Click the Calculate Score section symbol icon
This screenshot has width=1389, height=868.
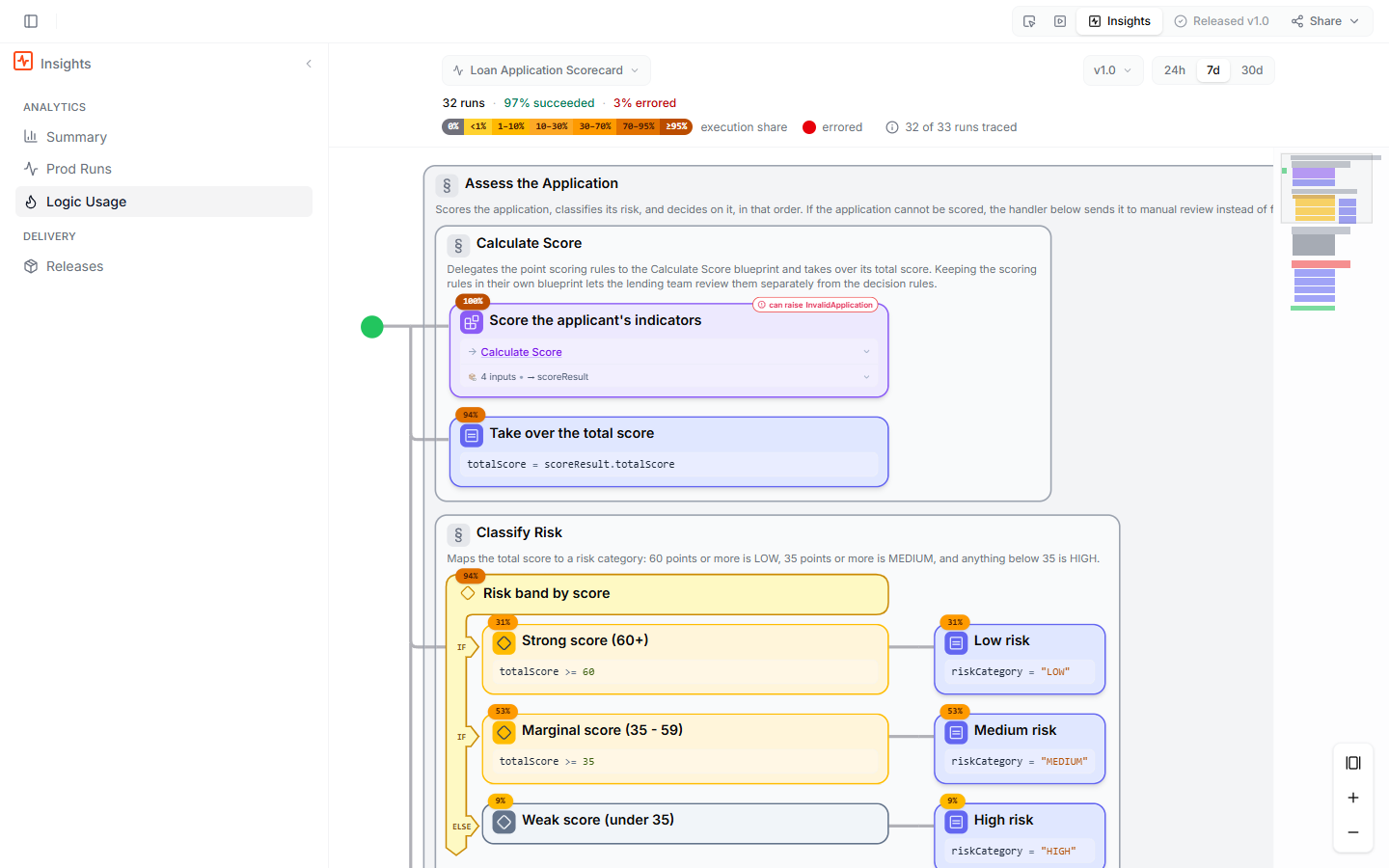coord(458,245)
